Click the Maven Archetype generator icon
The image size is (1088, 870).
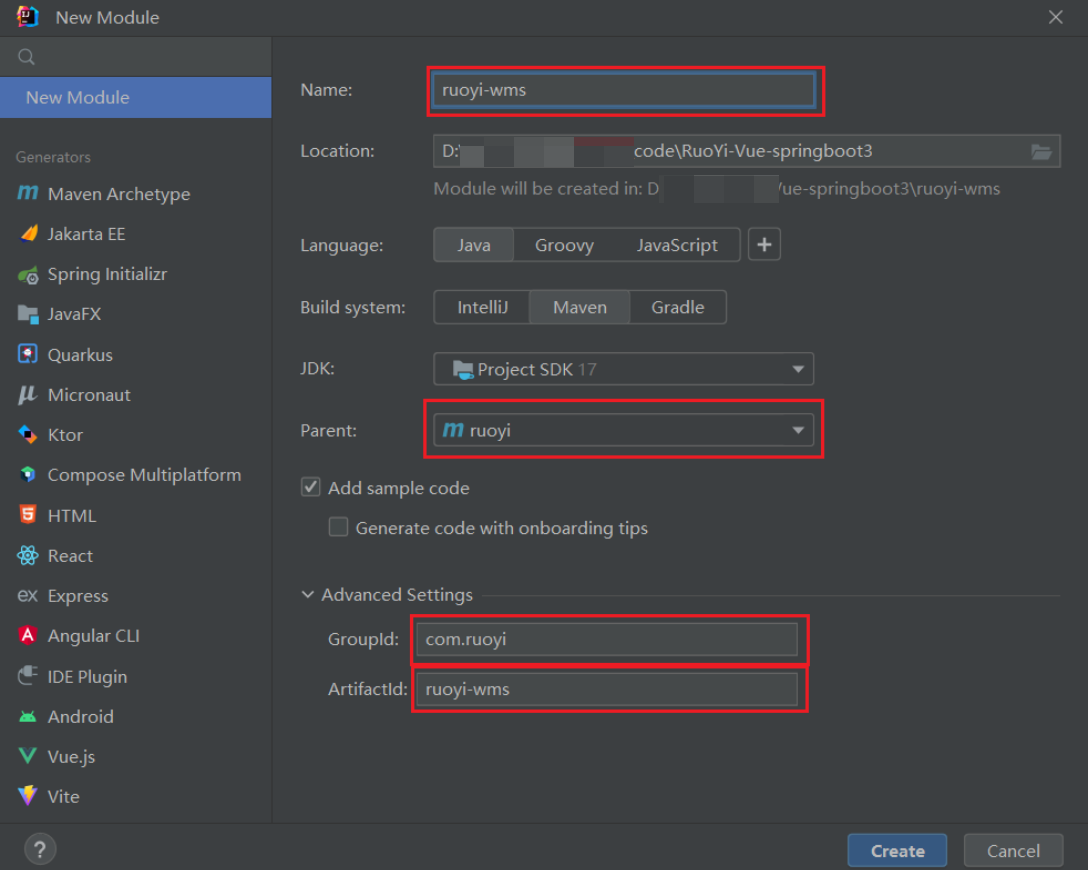tap(28, 193)
